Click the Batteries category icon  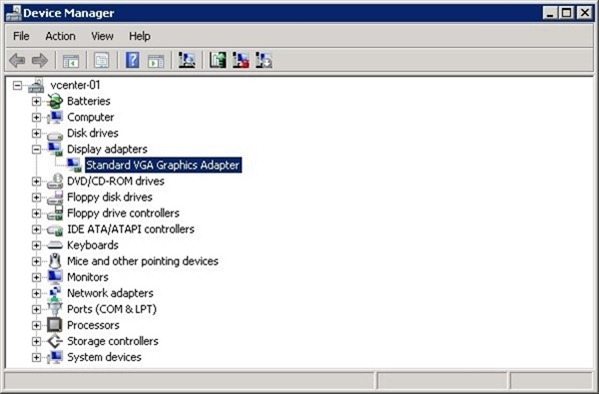click(x=55, y=101)
